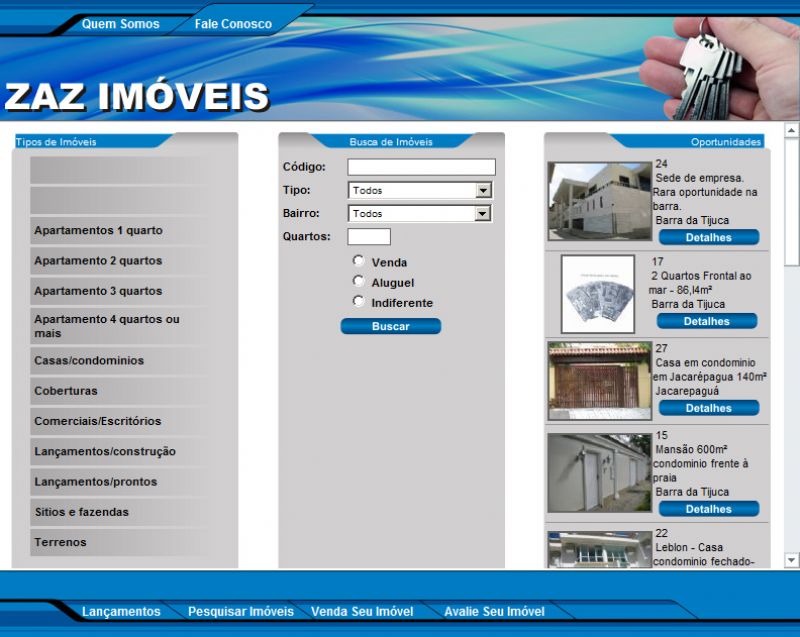Click Detalhes for Sede de empresa listing
Image resolution: width=800 pixels, height=637 pixels.
click(x=708, y=238)
